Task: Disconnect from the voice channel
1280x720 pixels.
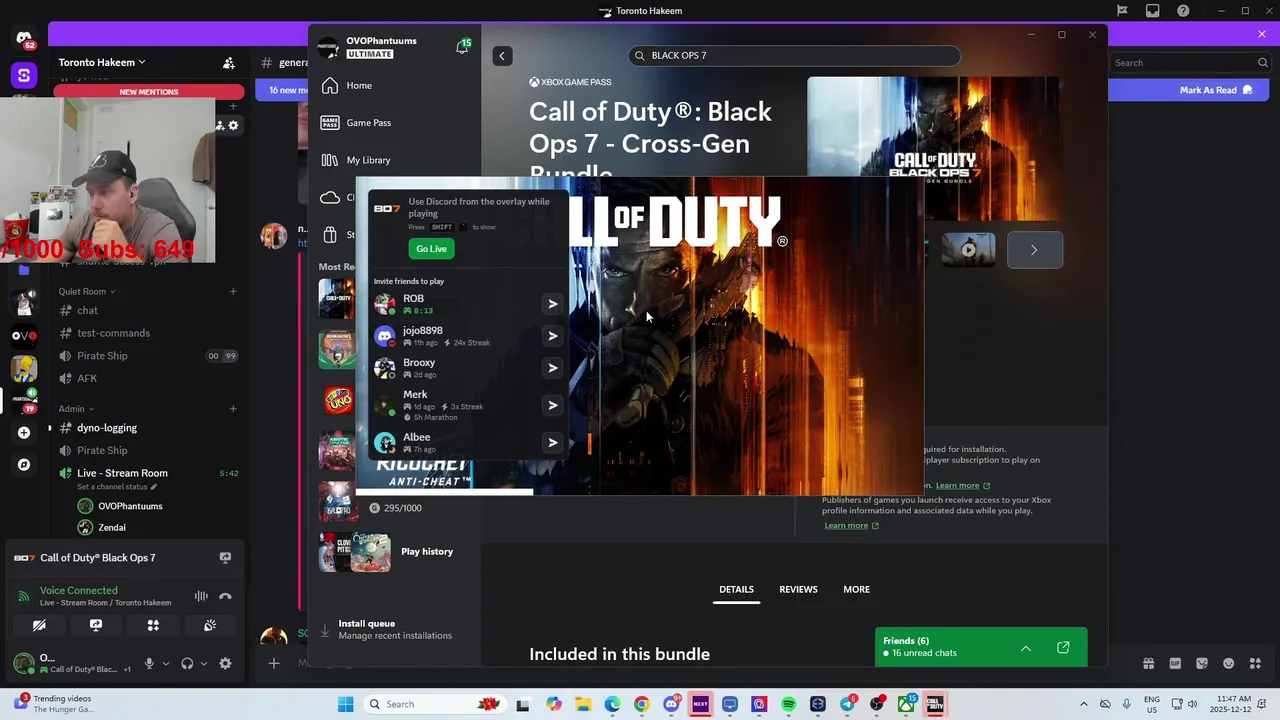Action: 225,597
